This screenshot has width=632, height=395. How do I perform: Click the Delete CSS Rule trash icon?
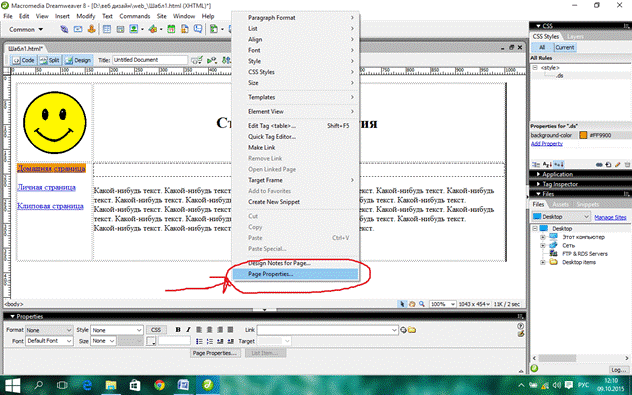627,164
